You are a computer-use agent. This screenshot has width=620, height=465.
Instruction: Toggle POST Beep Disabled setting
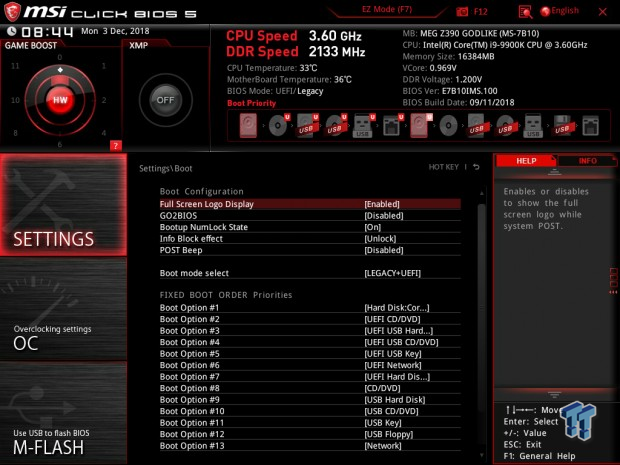click(x=310, y=250)
